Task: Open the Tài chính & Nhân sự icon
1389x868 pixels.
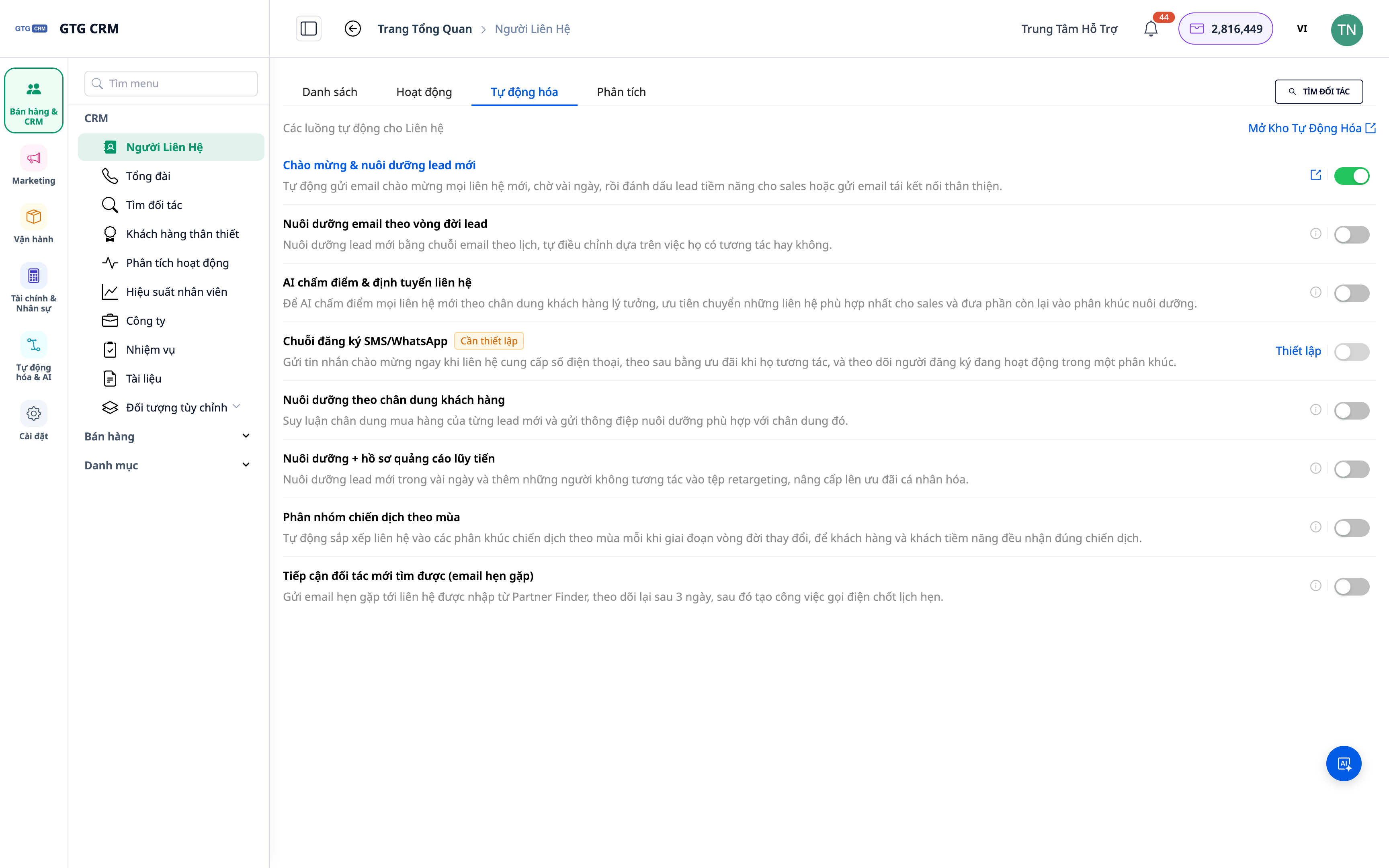Action: pos(33,276)
